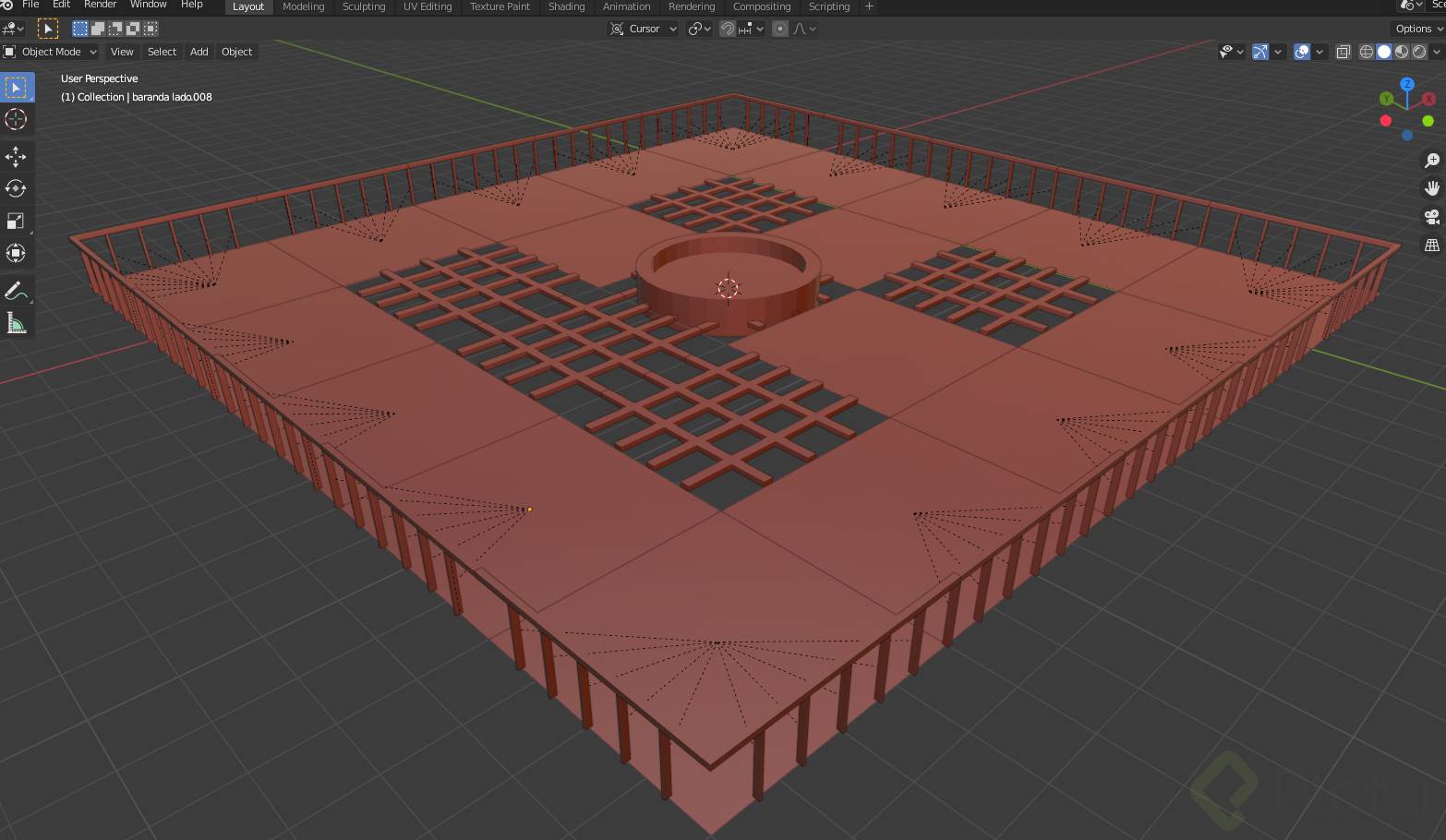Open the Object Mode dropdown
1446x840 pixels.
51,52
